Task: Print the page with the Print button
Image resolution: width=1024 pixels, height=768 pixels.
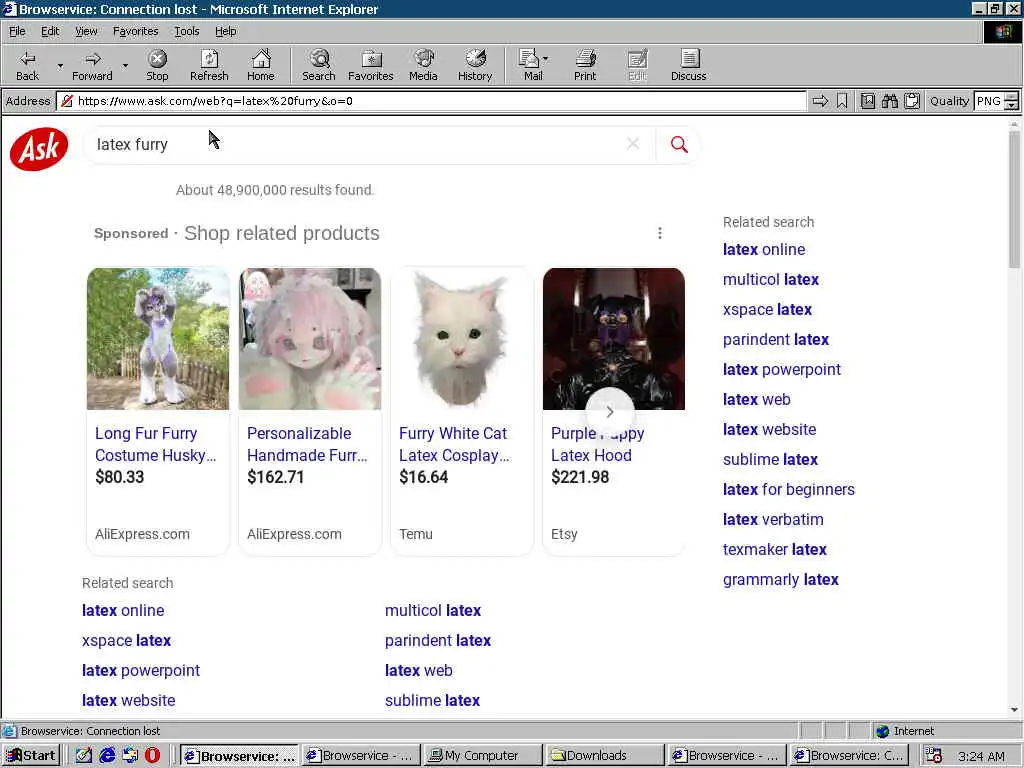Action: (x=585, y=65)
